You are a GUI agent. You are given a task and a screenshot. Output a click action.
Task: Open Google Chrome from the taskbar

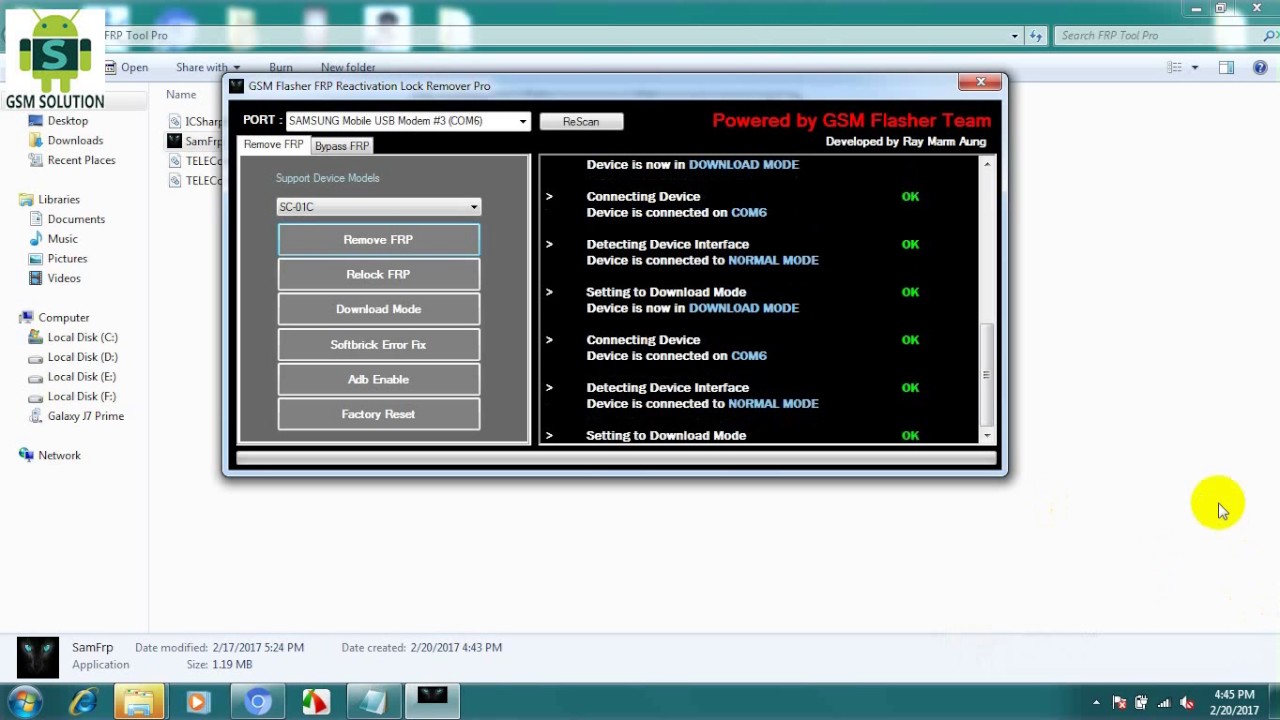[257, 702]
